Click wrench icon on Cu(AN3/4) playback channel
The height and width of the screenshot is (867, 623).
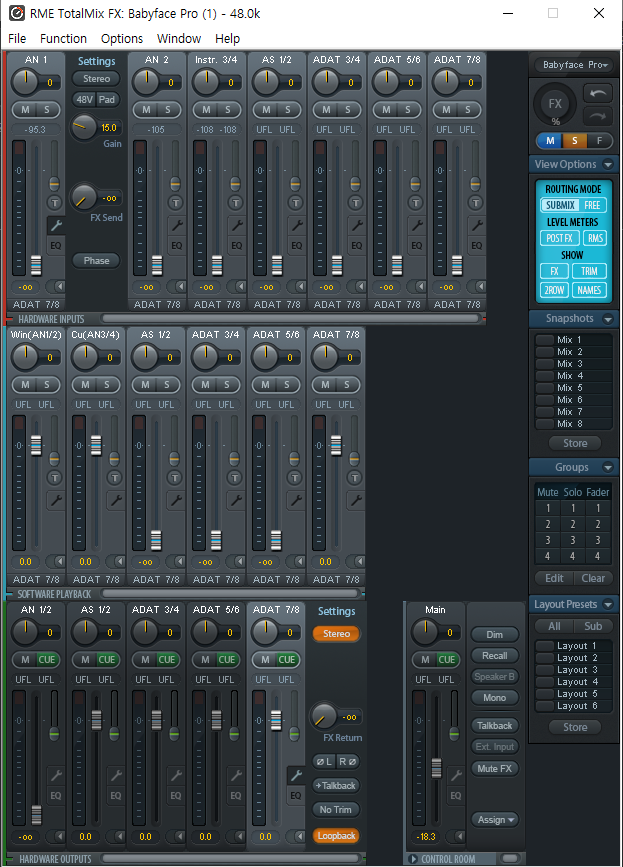coord(115,500)
